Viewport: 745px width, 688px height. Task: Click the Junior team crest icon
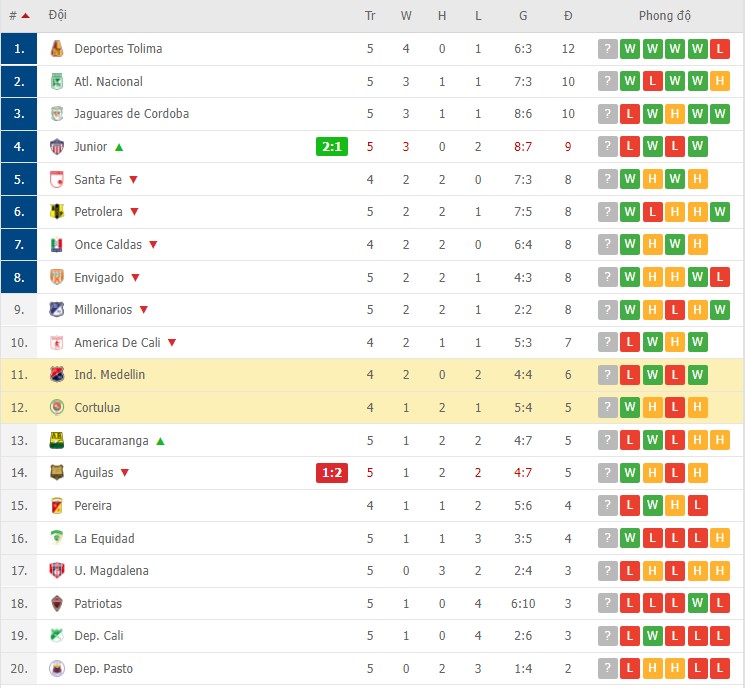tap(57, 147)
